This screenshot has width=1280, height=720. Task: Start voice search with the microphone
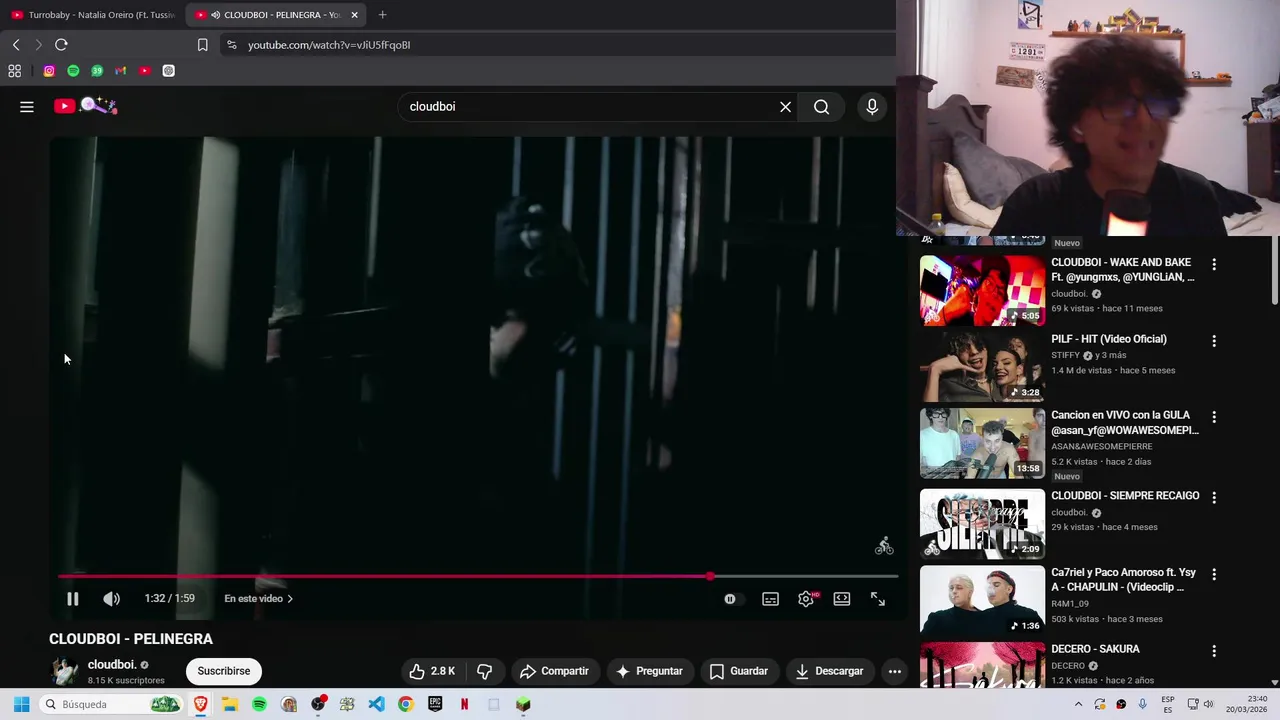pos(872,107)
